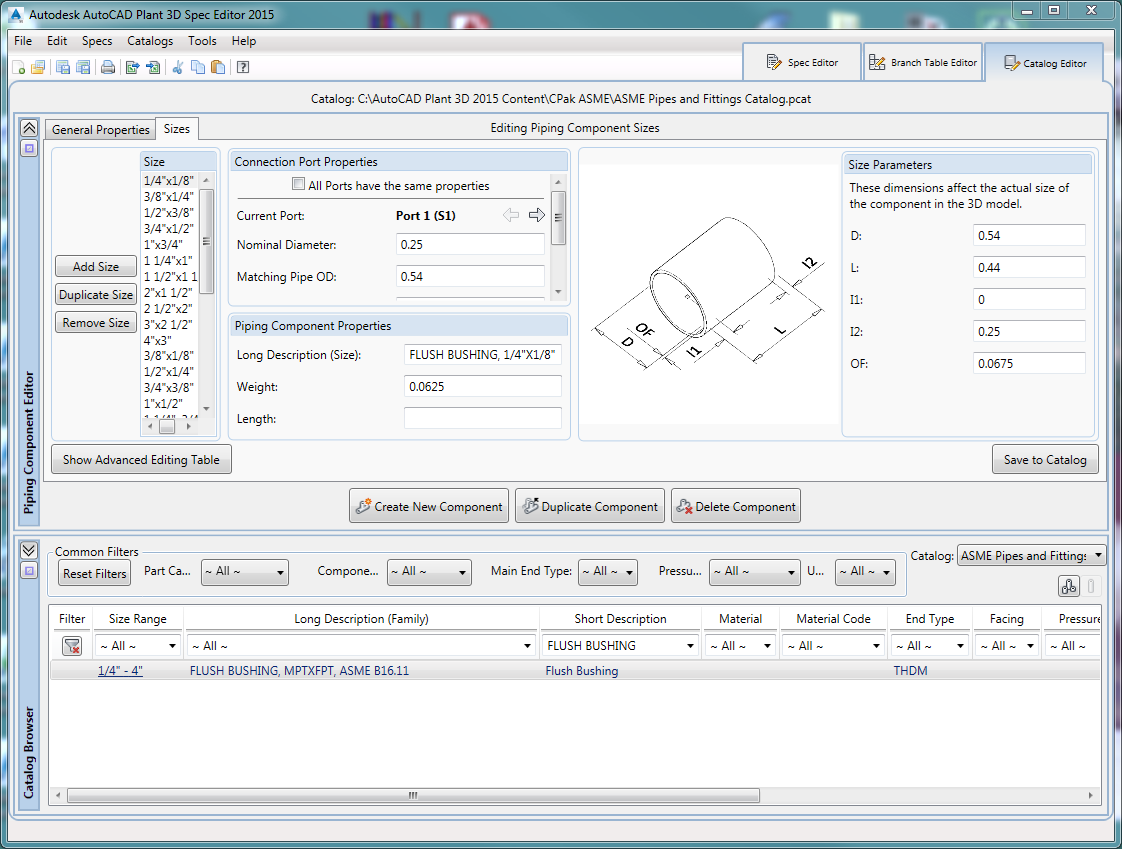This screenshot has width=1122, height=849.
Task: Select the 1/4" - 4" size range link
Action: tap(119, 670)
